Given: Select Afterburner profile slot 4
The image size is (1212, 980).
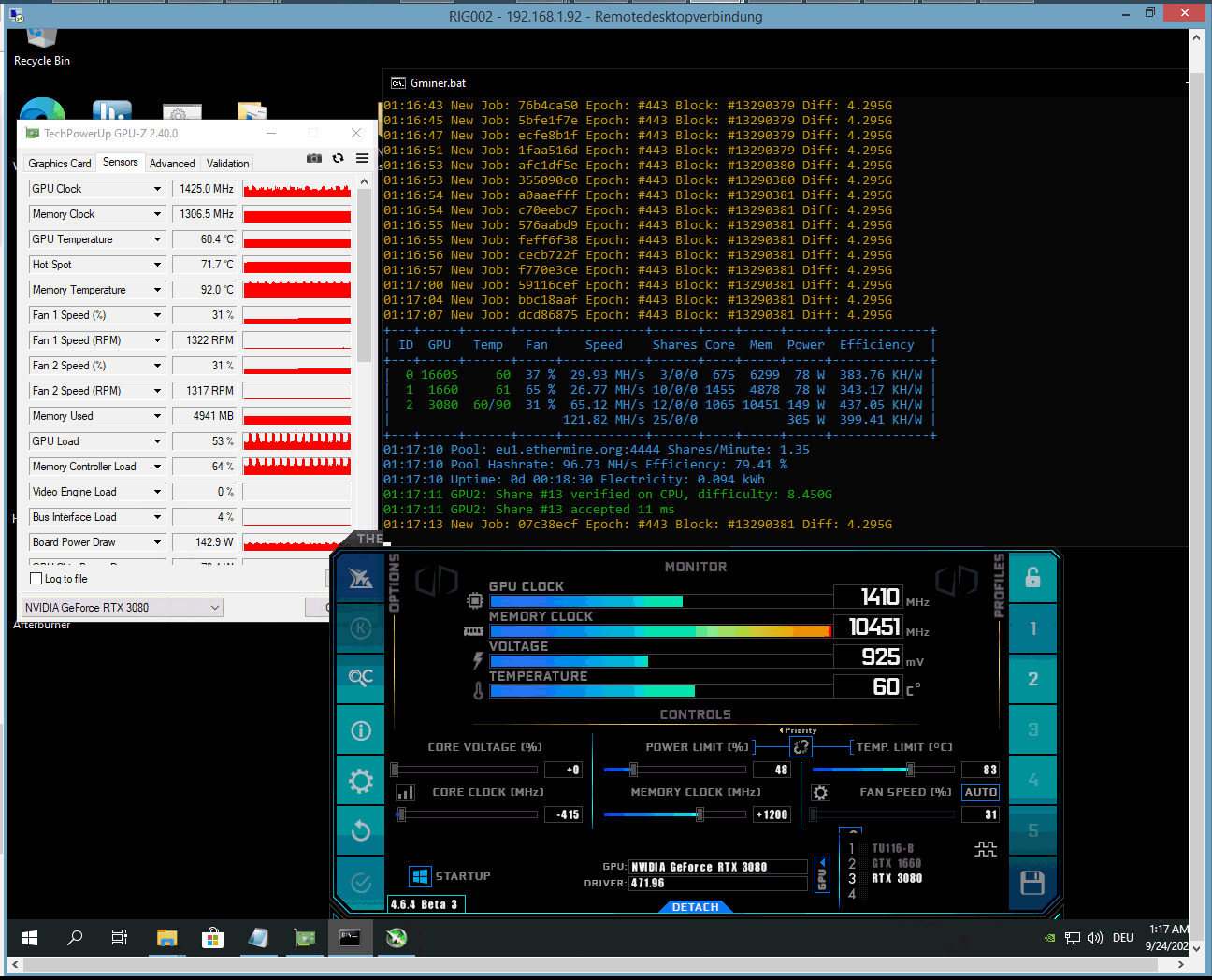Looking at the screenshot, I should tap(1032, 780).
